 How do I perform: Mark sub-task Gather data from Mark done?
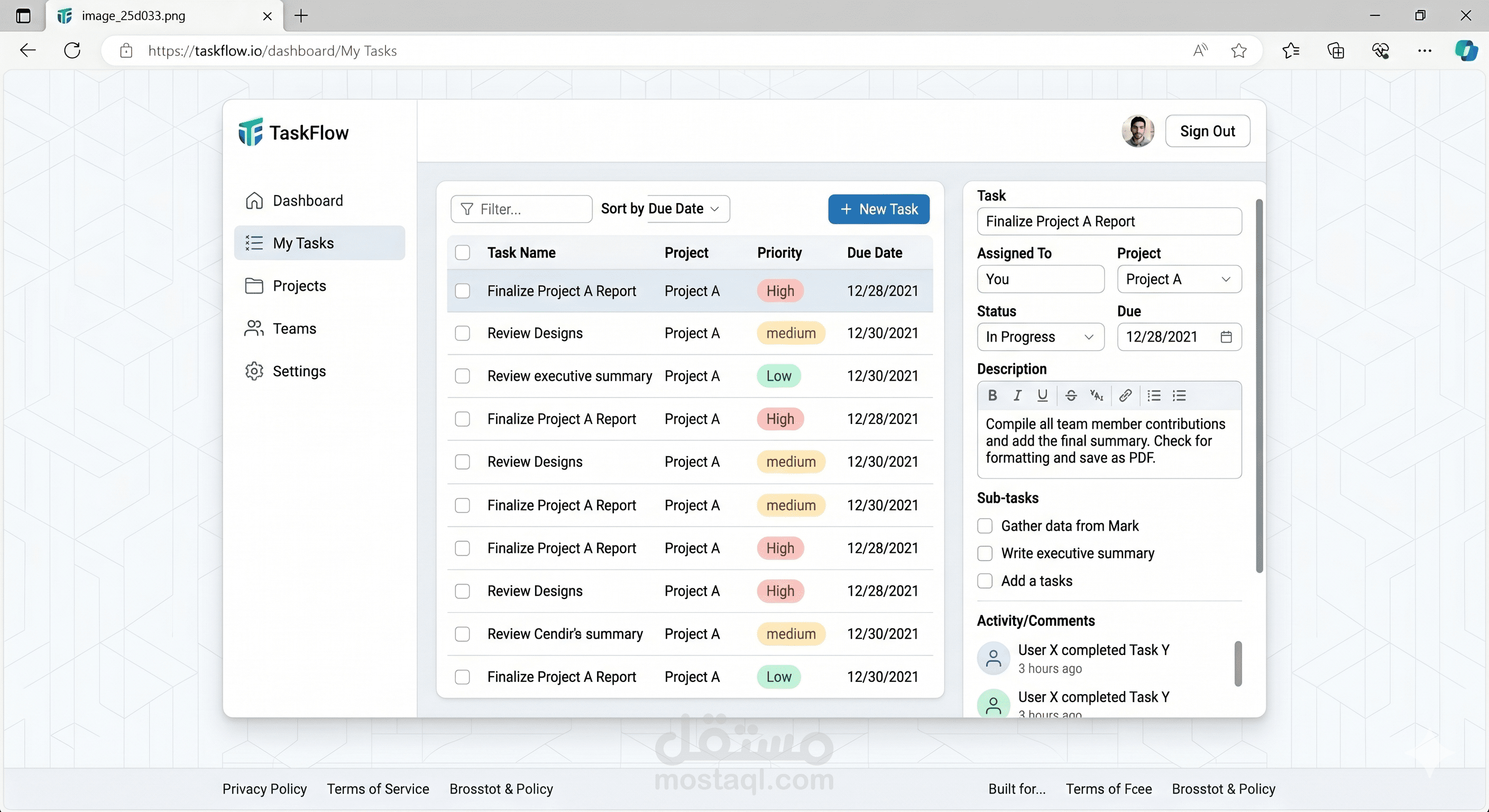point(985,526)
